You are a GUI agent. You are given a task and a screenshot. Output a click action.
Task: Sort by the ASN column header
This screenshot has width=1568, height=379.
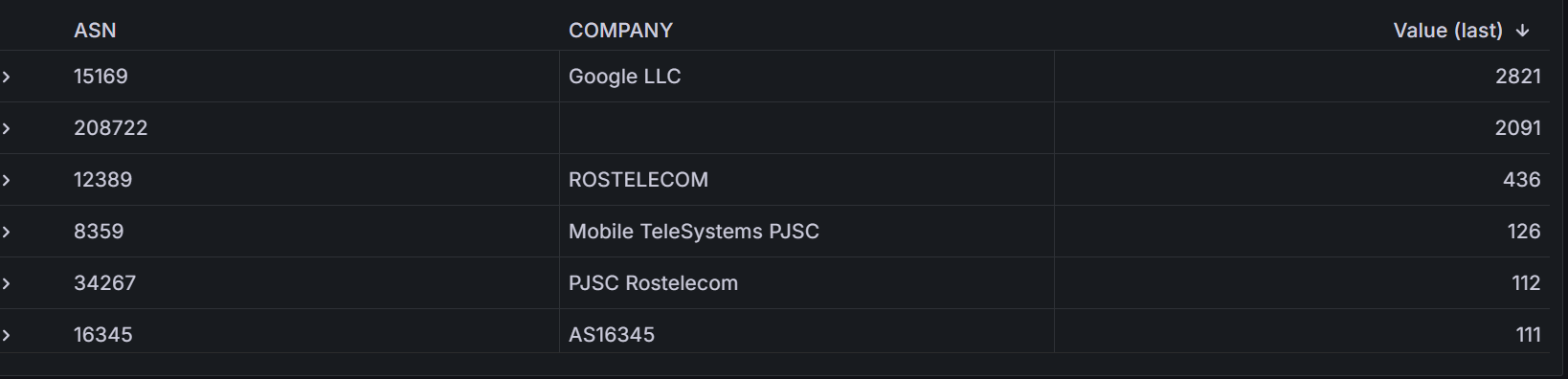[95, 31]
